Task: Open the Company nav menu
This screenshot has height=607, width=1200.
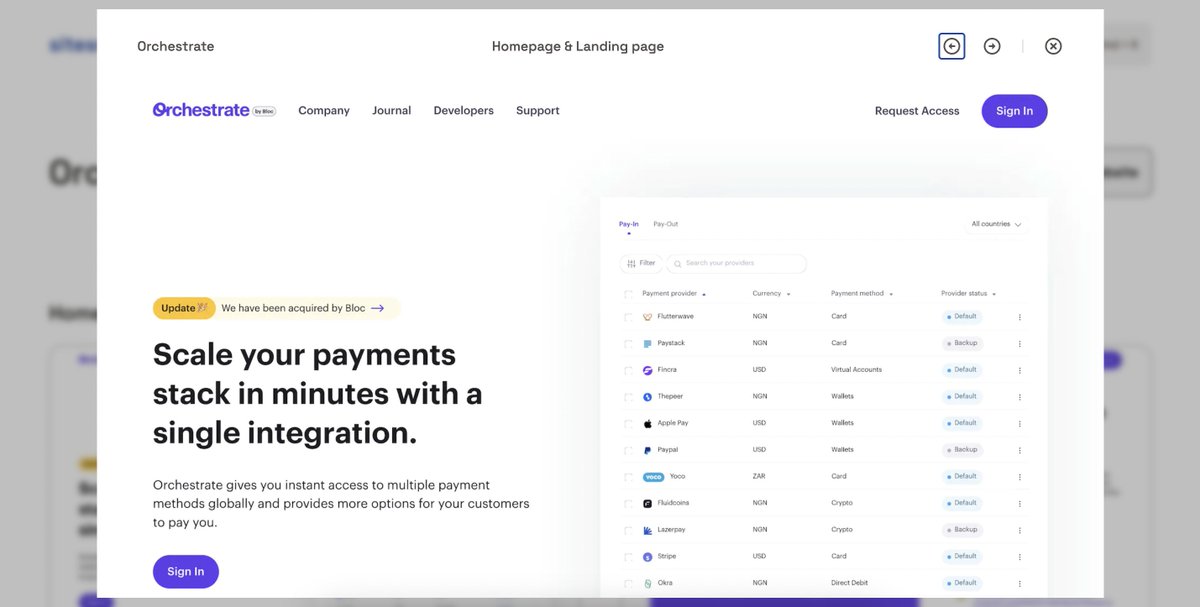Action: point(324,111)
